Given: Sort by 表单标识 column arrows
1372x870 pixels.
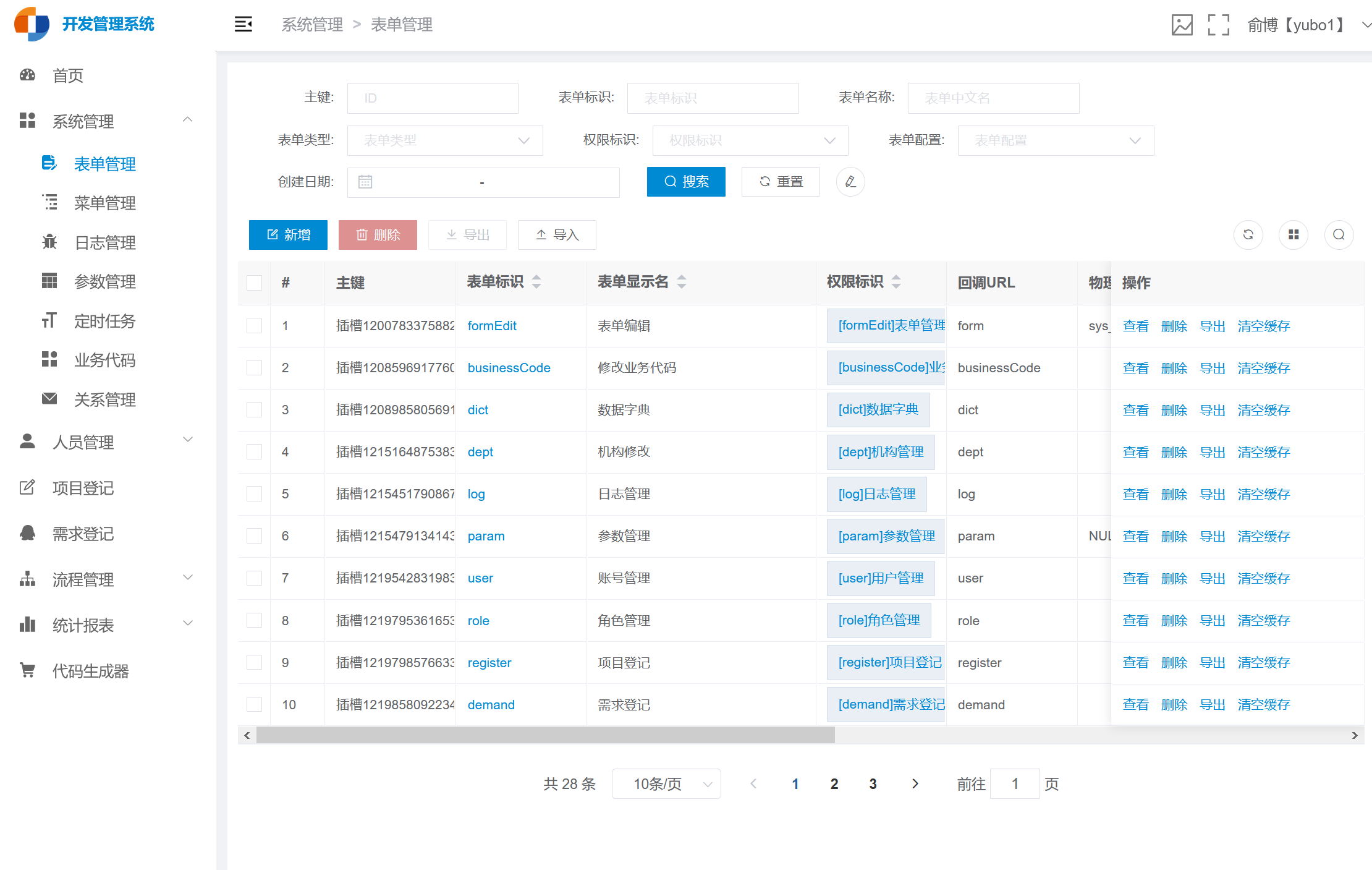Looking at the screenshot, I should [536, 282].
